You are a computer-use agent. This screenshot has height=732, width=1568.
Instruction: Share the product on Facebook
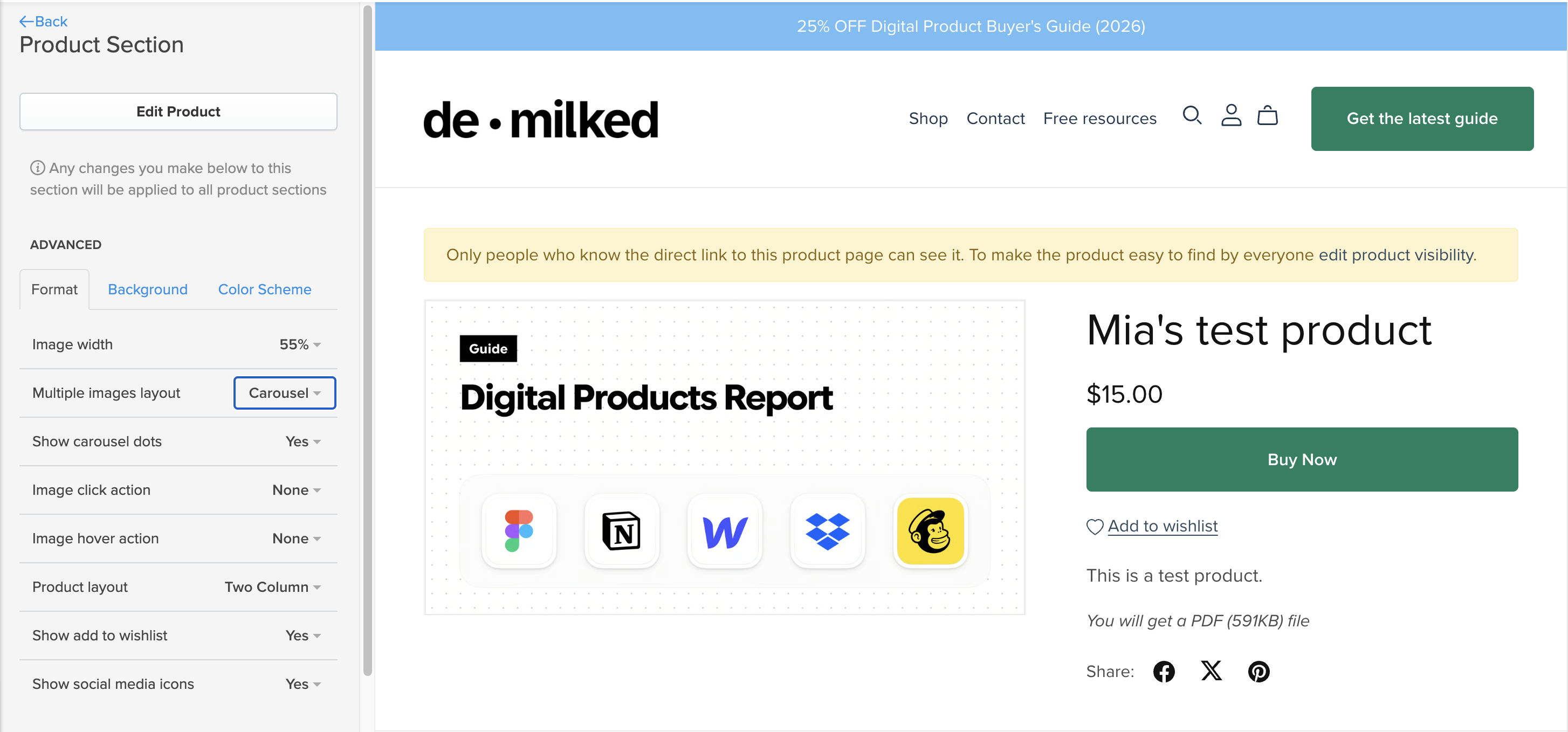(1164, 672)
